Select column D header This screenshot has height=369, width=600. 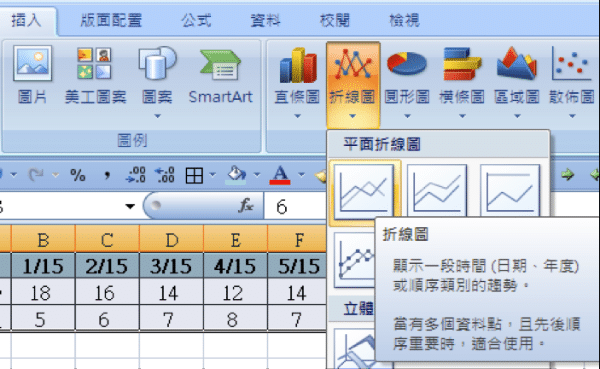(x=171, y=240)
